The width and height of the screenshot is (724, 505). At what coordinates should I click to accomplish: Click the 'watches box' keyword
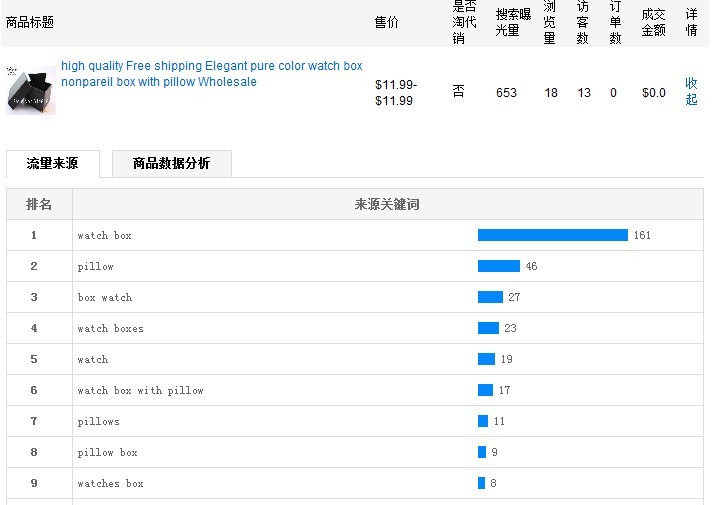tap(111, 483)
